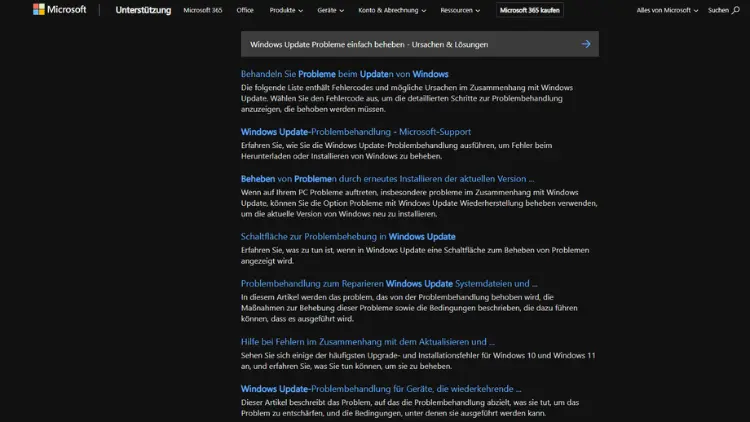Expand the Produkte dropdown
The height and width of the screenshot is (422, 750).
coord(286,10)
